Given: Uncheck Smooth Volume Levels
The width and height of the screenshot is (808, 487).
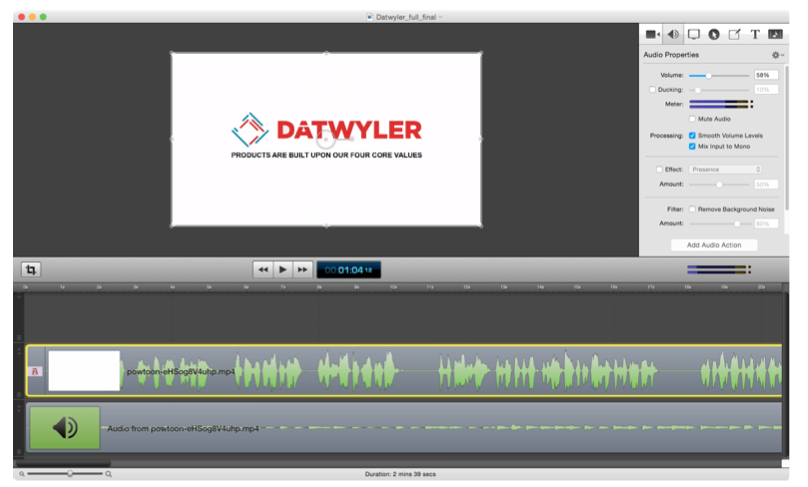Looking at the screenshot, I should click(693, 135).
